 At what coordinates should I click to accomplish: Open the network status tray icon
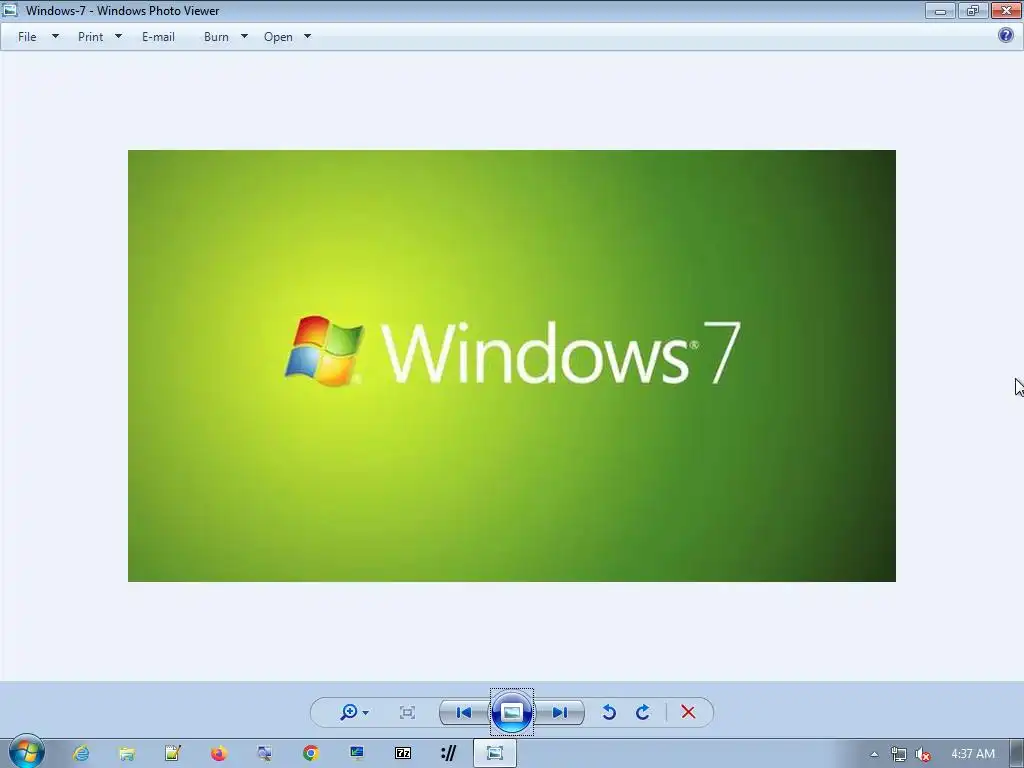[899, 754]
